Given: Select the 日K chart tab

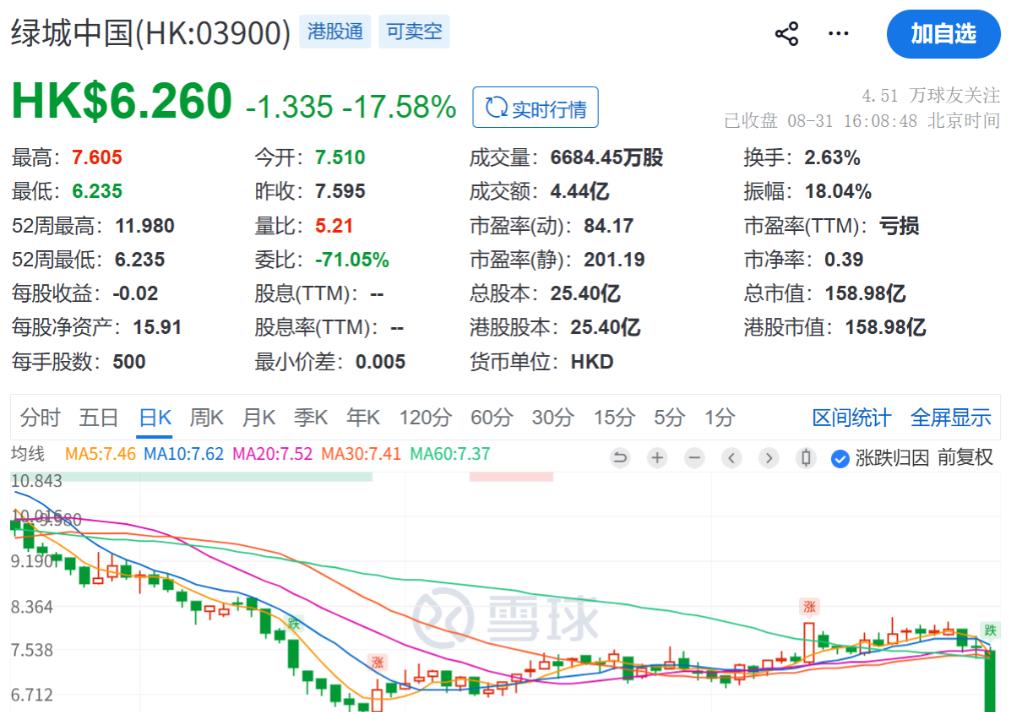Looking at the screenshot, I should point(155,418).
